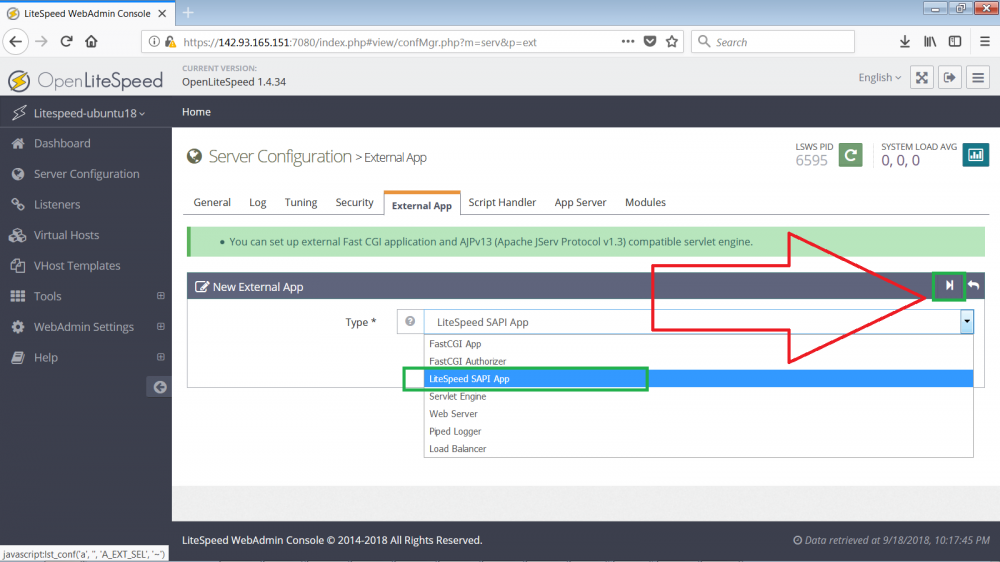The image size is (1000, 562).
Task: Open the Firefox downloads icon
Action: pyautogui.click(x=904, y=41)
